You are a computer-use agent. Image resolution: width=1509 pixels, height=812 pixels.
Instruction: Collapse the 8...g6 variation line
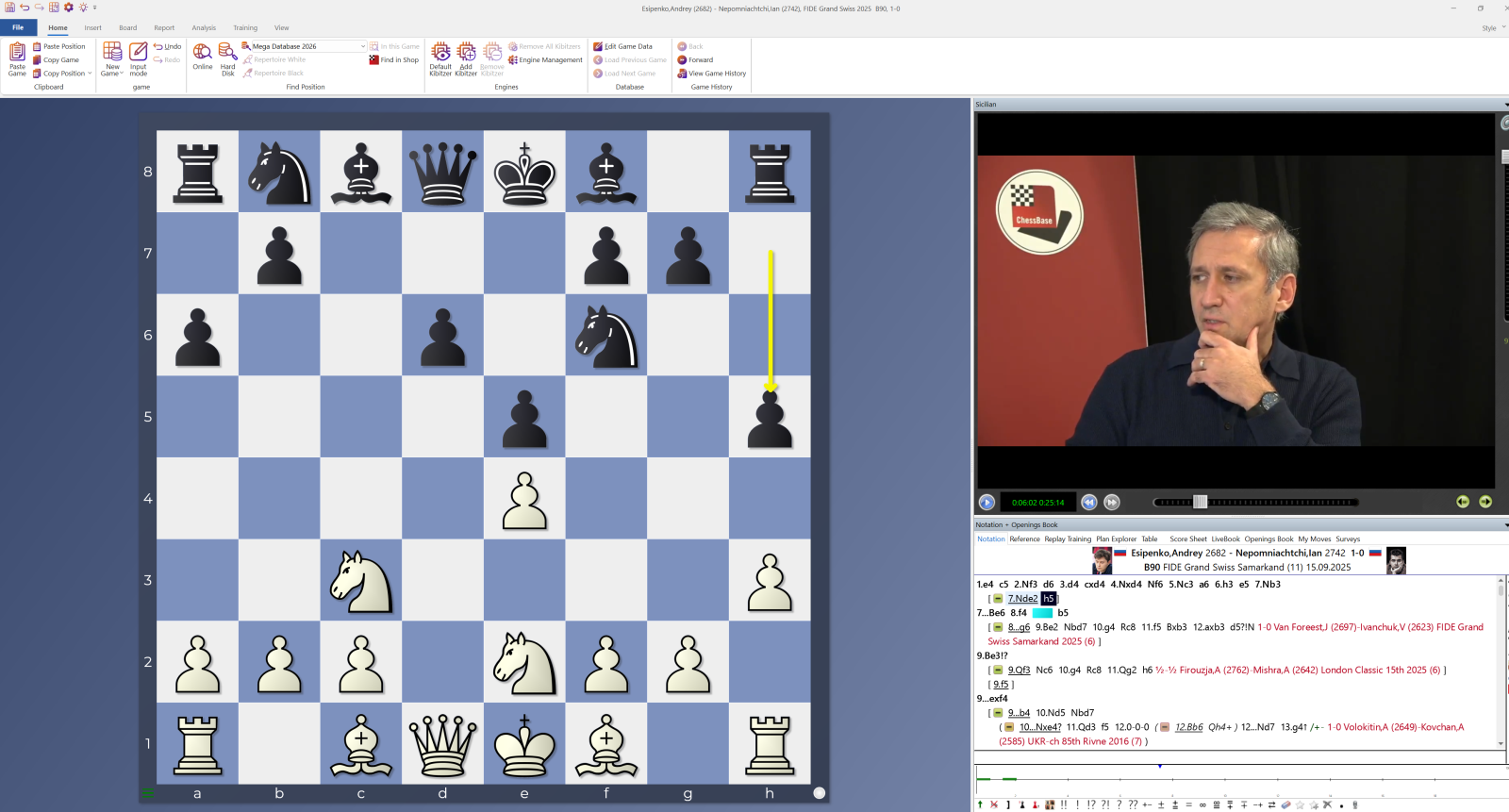pyautogui.click(x=998, y=627)
